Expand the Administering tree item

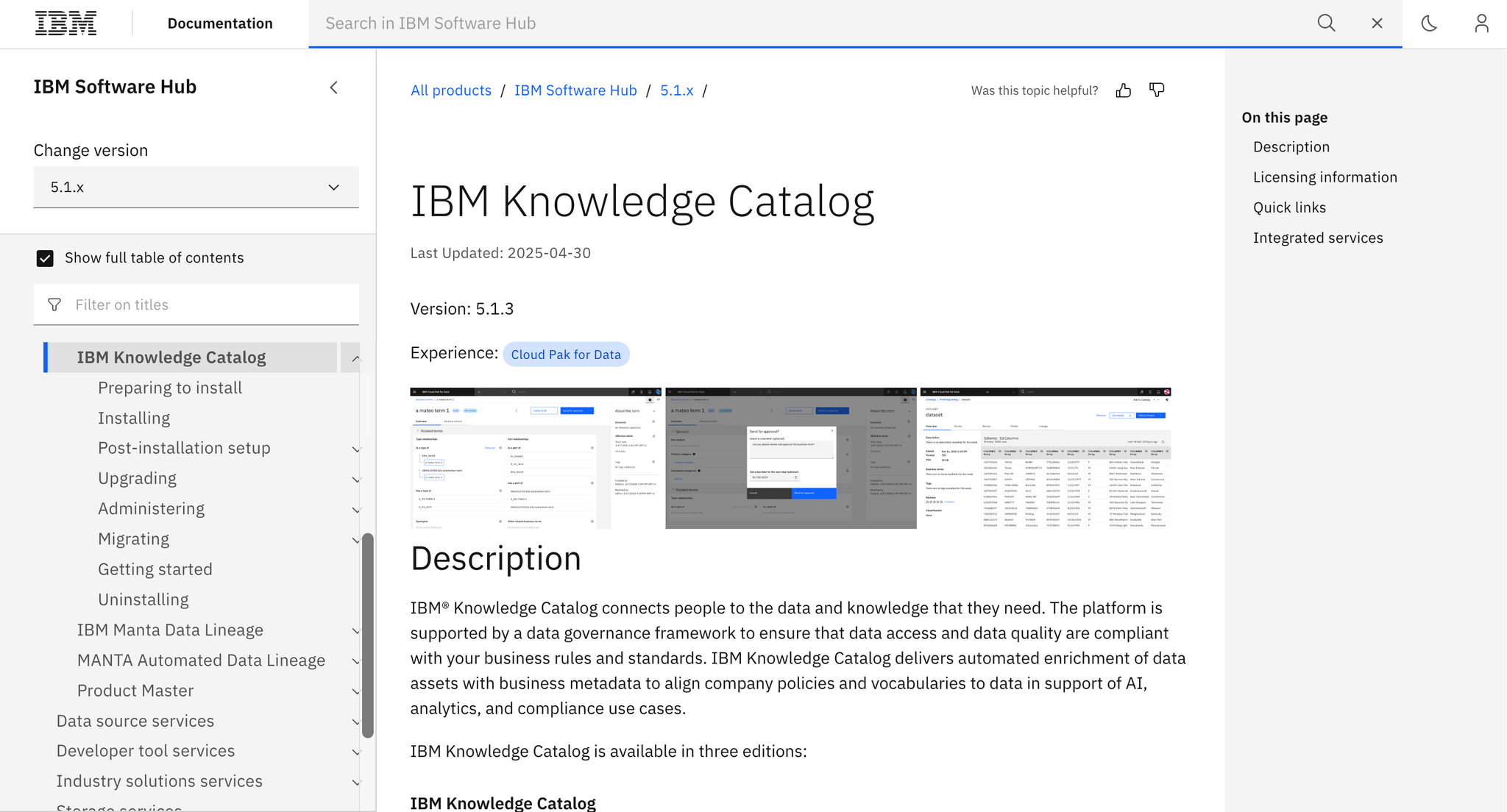[x=357, y=510]
